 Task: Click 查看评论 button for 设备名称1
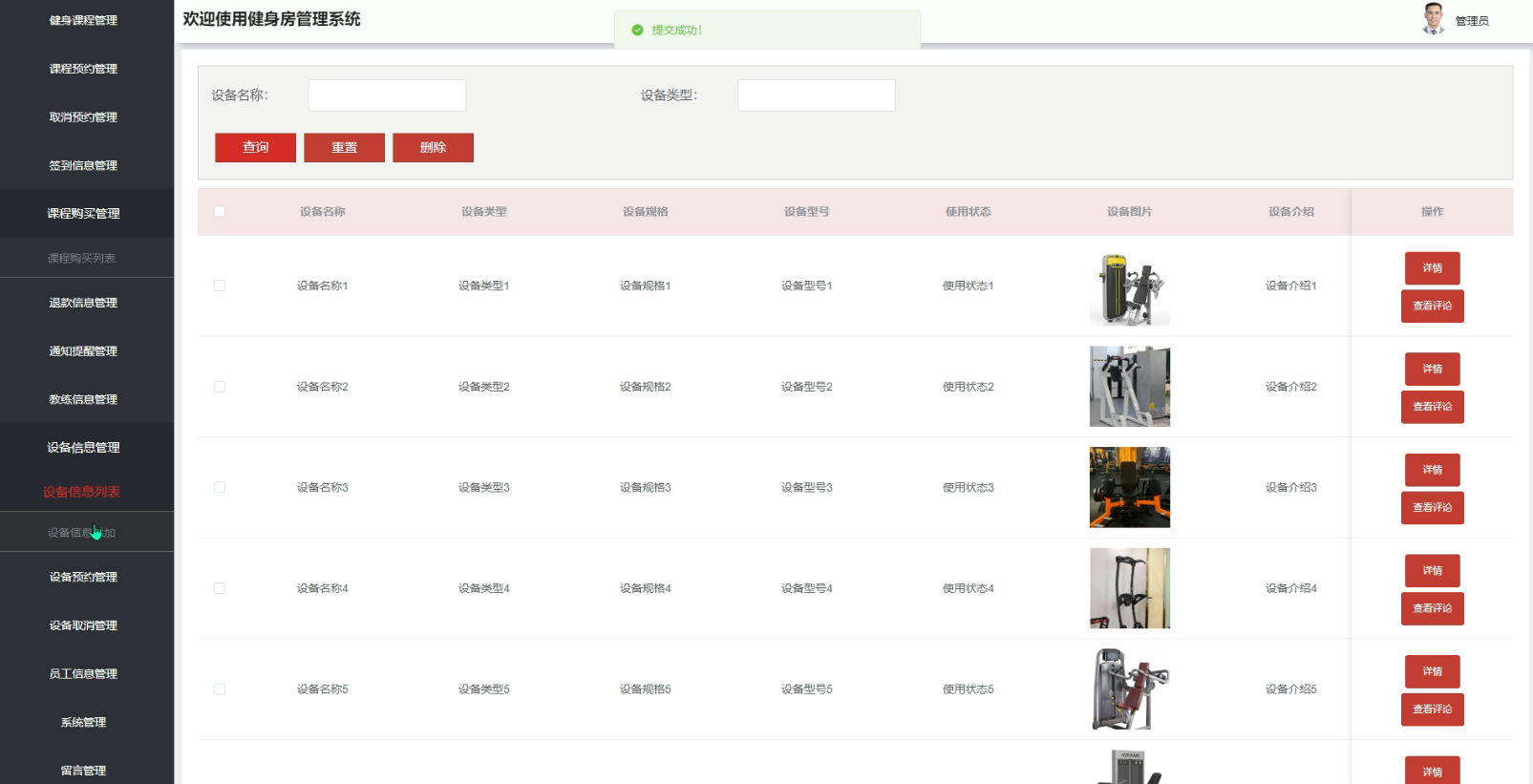(x=1432, y=306)
